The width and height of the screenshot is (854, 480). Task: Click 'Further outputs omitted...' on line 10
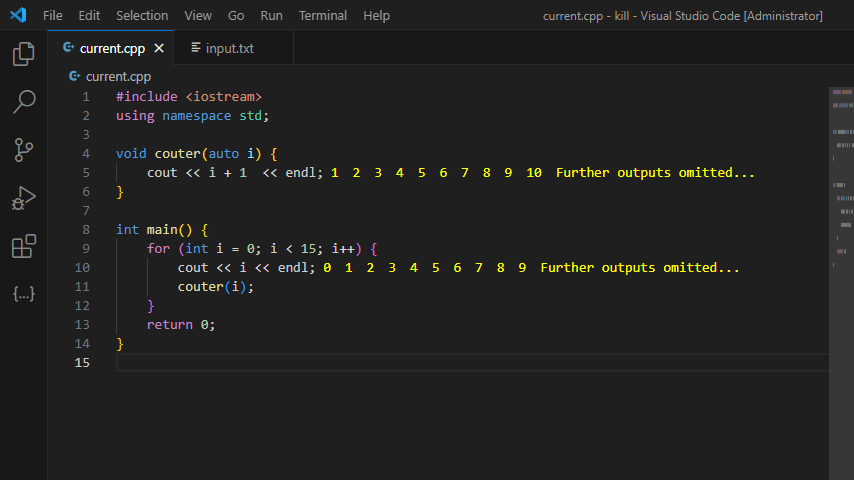(x=640, y=268)
